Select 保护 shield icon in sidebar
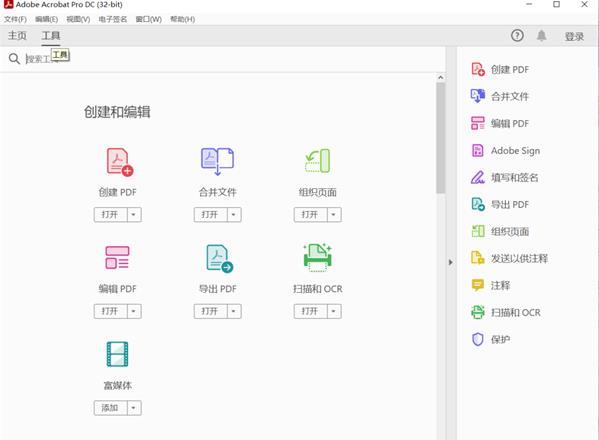 coord(478,339)
